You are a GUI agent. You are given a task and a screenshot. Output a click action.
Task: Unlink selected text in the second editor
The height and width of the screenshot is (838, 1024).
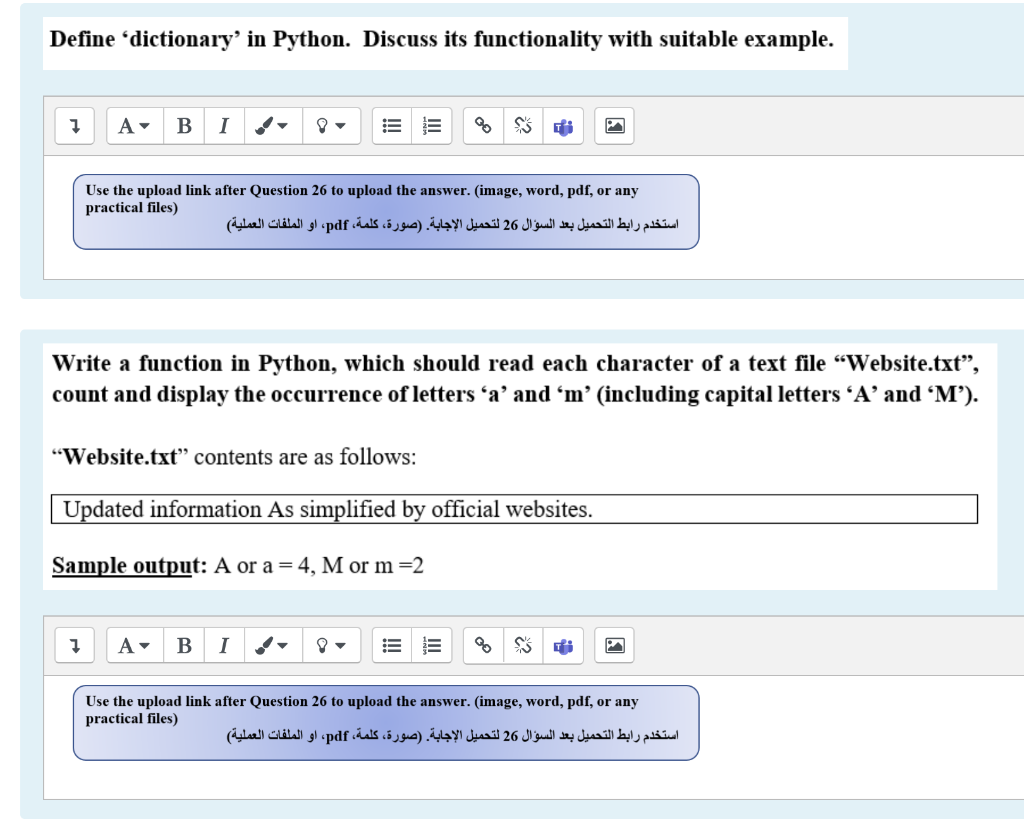click(523, 645)
